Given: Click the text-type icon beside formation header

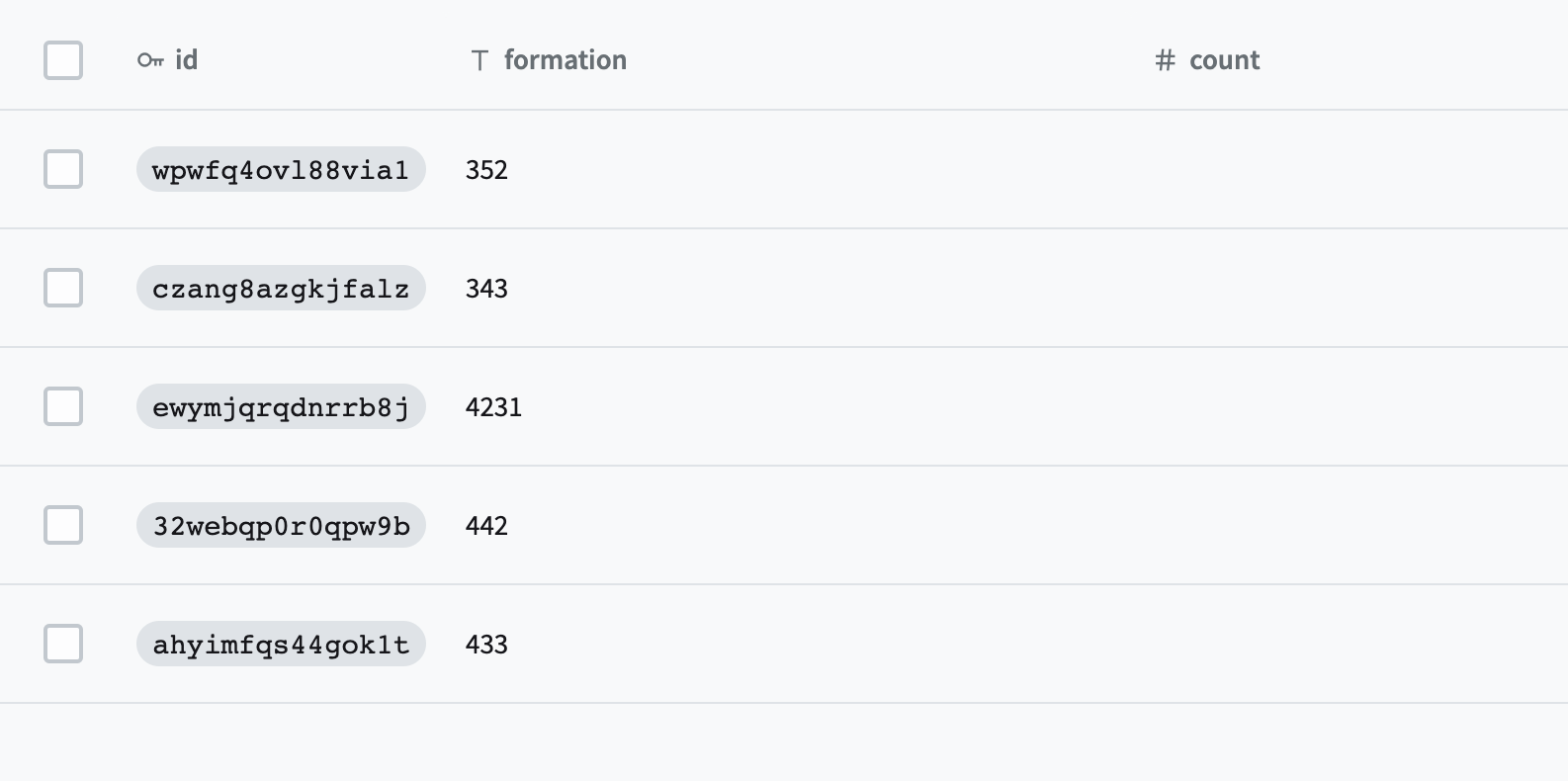Looking at the screenshot, I should pyautogui.click(x=479, y=59).
